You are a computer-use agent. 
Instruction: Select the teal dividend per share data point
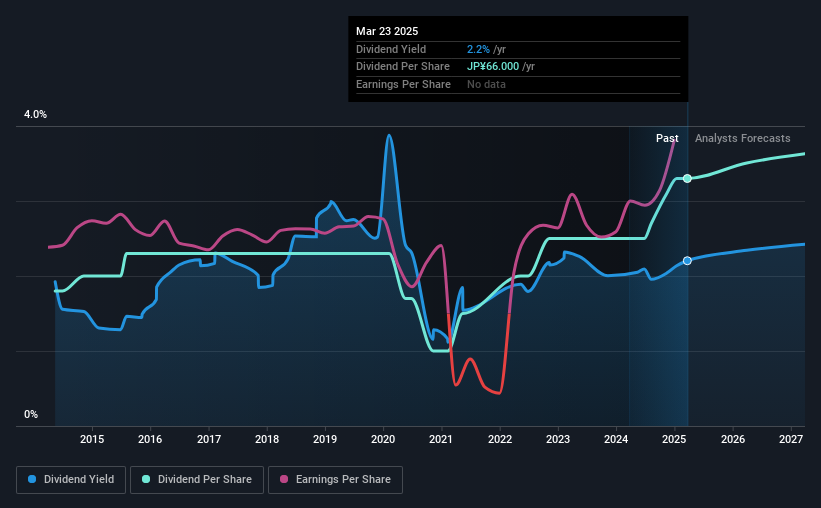(687, 179)
